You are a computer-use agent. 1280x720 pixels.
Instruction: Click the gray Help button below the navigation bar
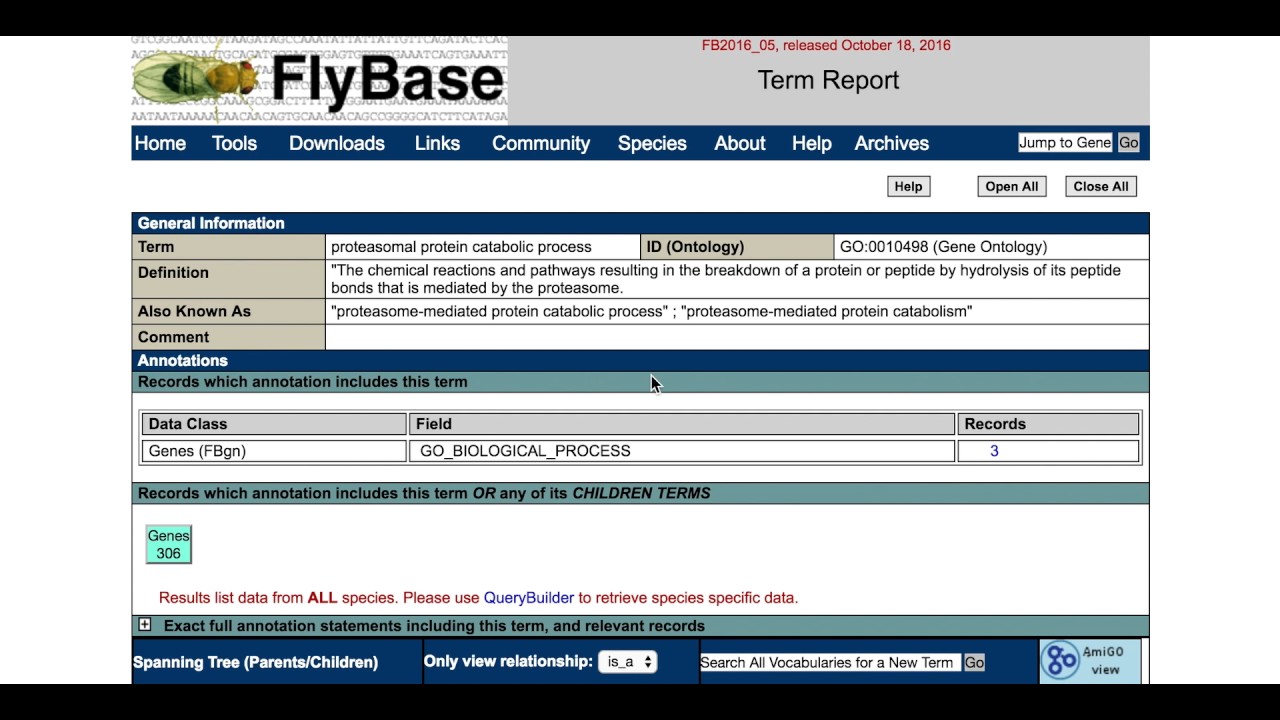tap(908, 186)
